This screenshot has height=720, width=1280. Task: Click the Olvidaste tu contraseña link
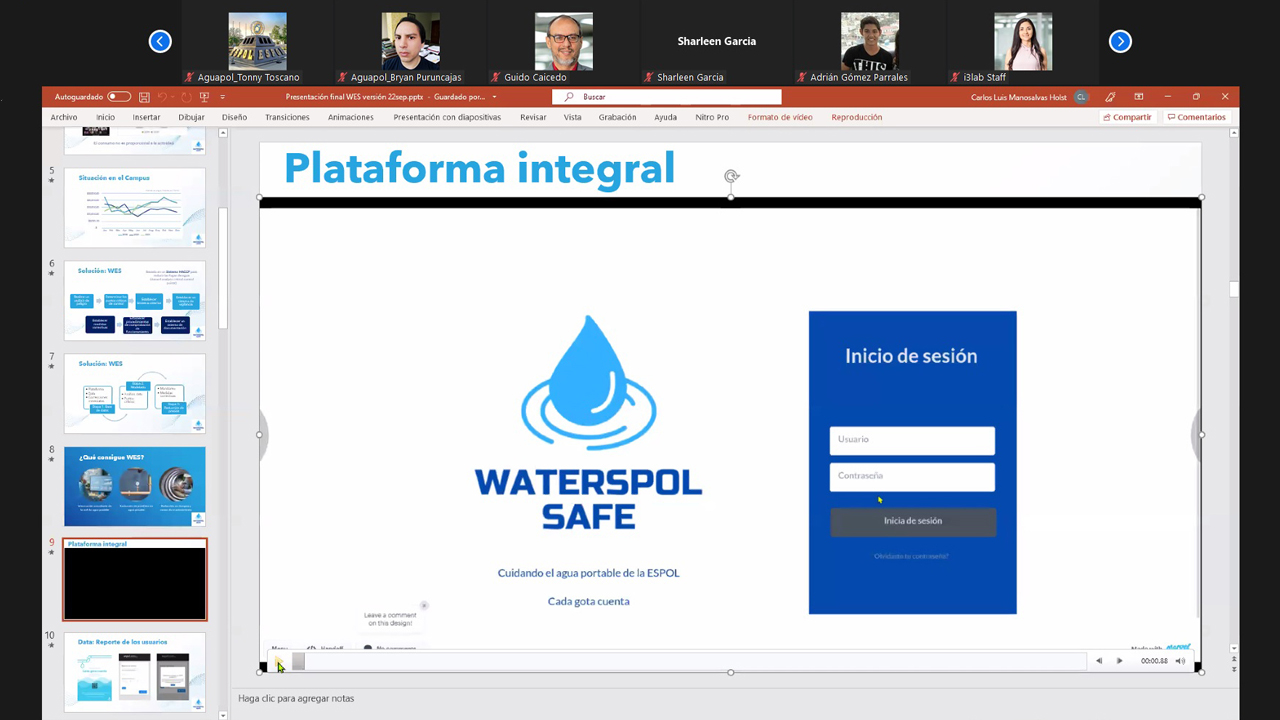click(911, 556)
